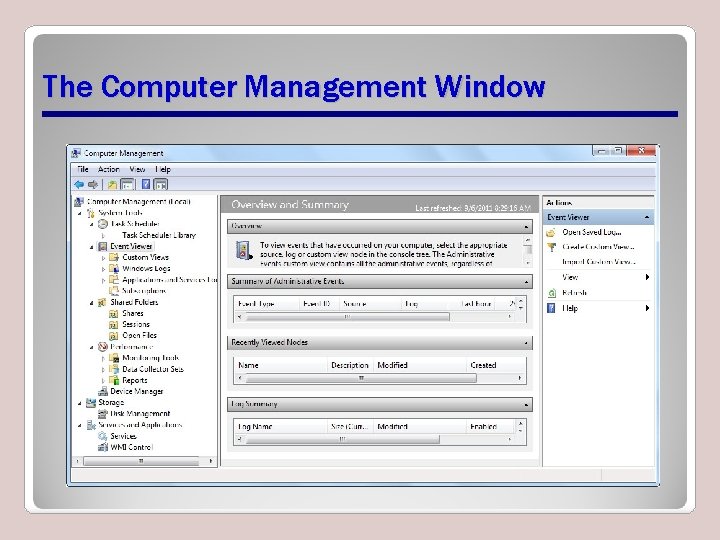Click the Created column header
The width and height of the screenshot is (720, 540).
[x=495, y=366]
